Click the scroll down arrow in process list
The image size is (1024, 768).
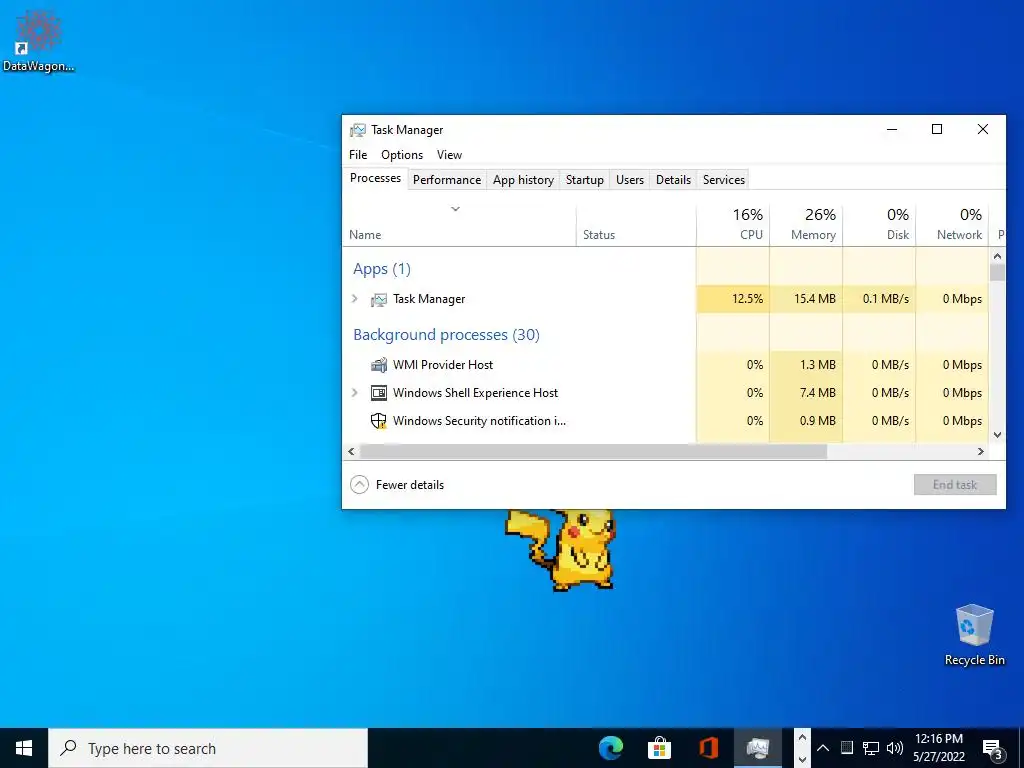tap(997, 435)
